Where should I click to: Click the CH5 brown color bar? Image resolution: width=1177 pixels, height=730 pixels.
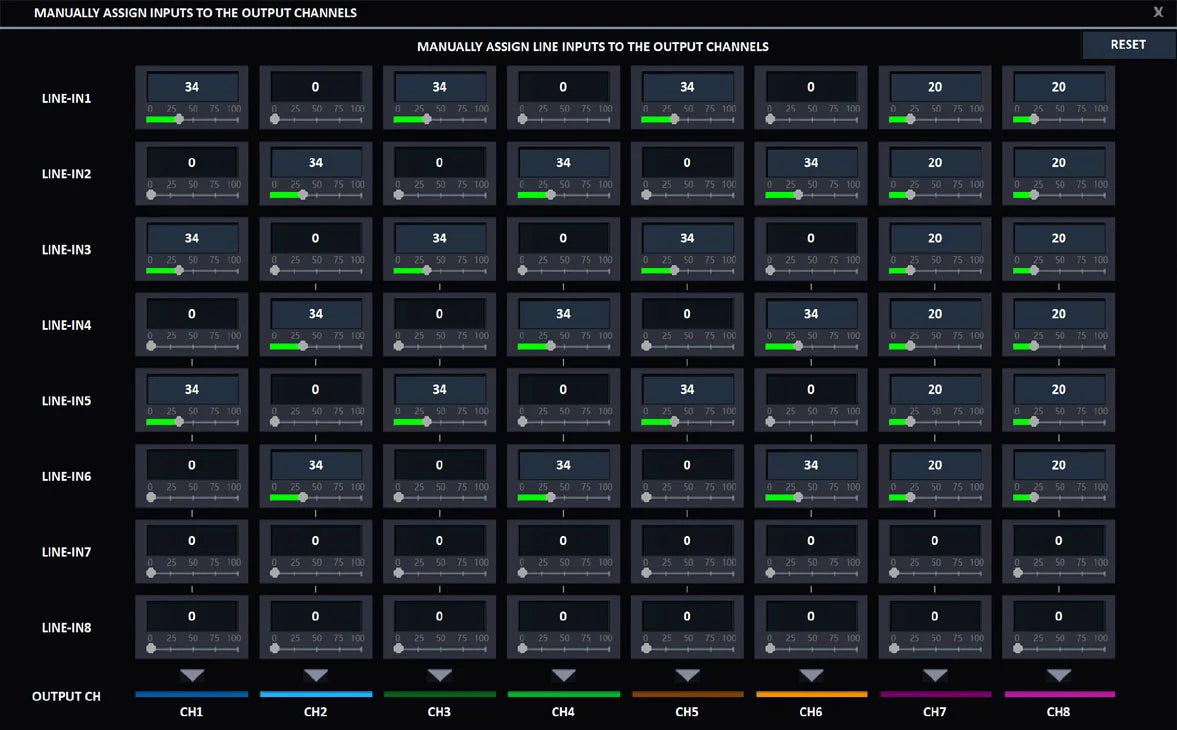pyautogui.click(x=687, y=693)
